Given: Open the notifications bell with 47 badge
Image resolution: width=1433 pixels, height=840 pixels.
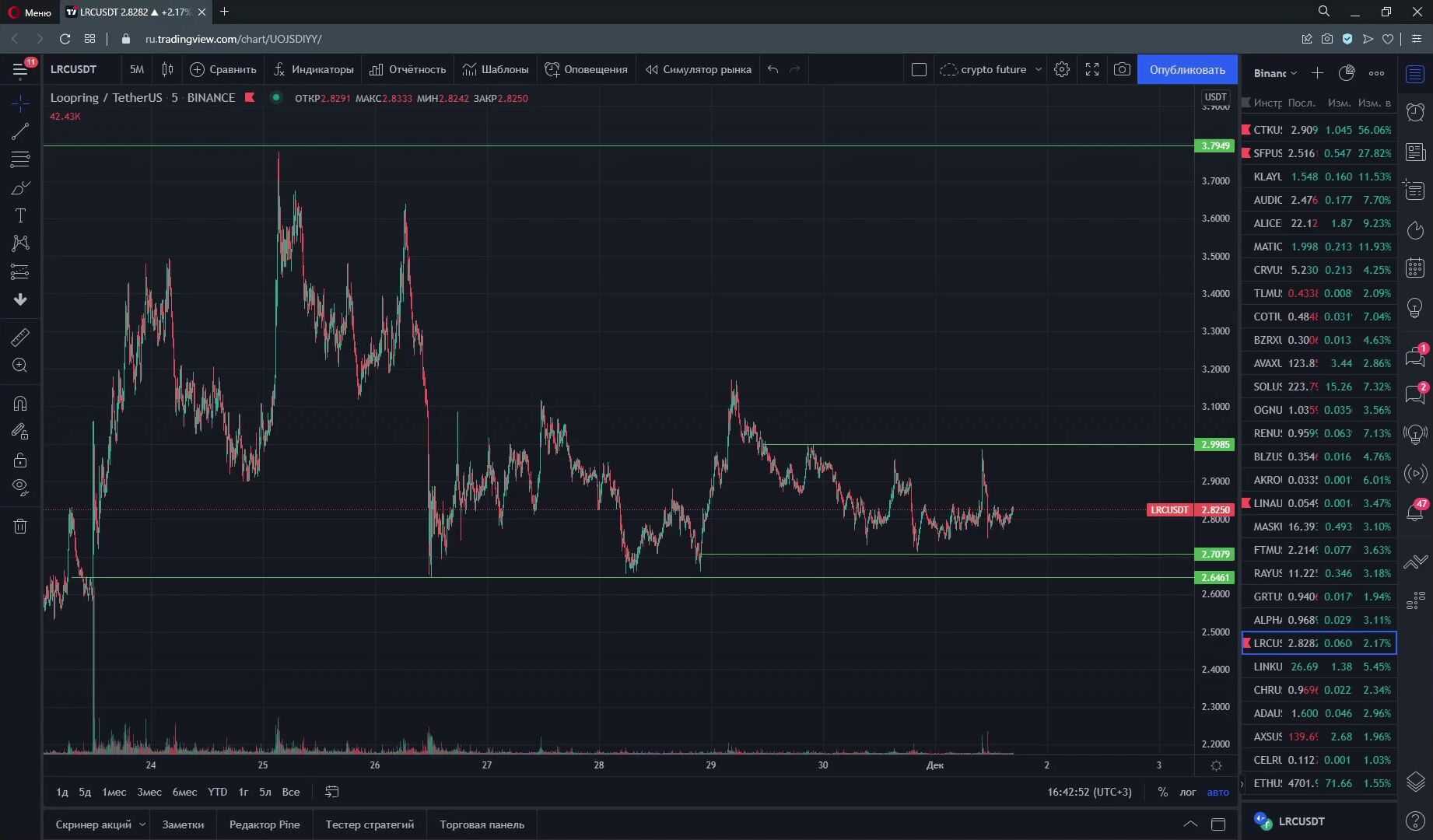Looking at the screenshot, I should coord(1415,511).
